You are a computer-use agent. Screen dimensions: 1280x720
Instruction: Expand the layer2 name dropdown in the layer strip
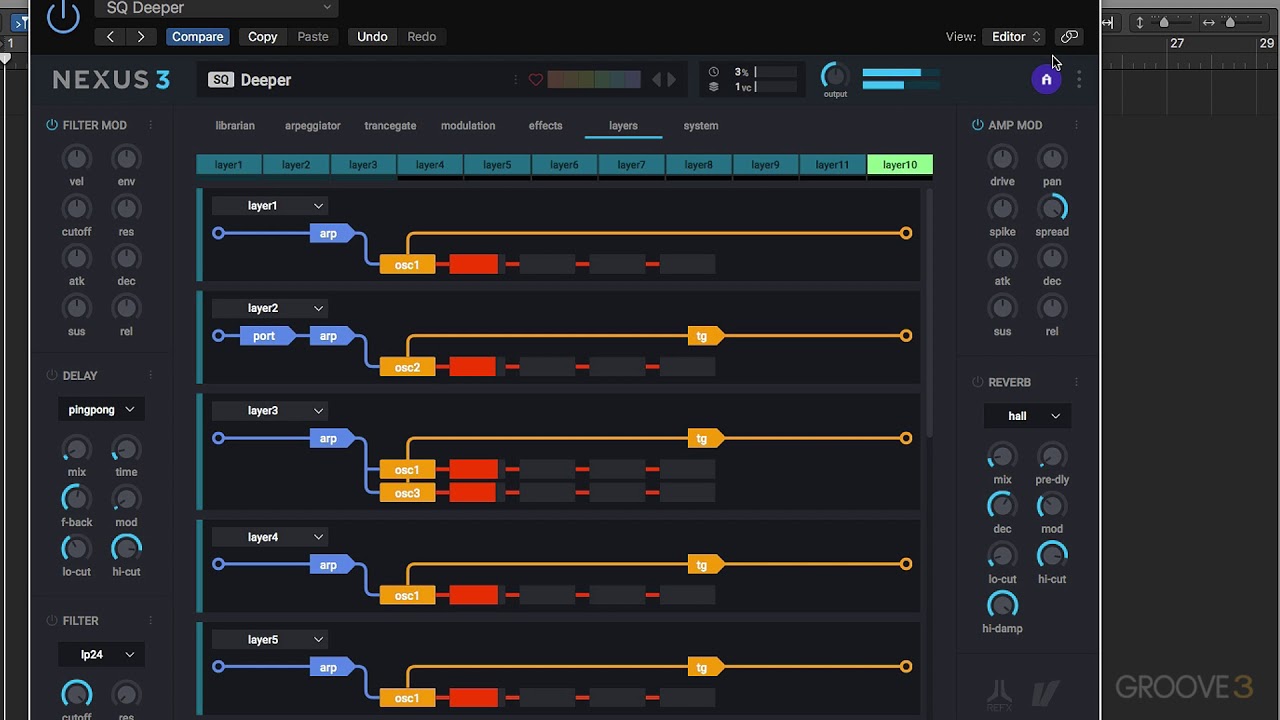271,309
